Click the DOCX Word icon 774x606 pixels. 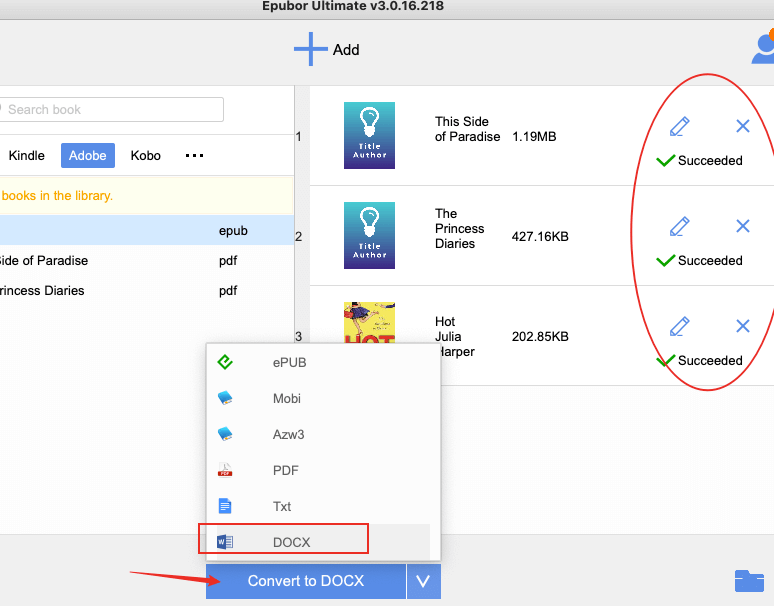[x=225, y=542]
